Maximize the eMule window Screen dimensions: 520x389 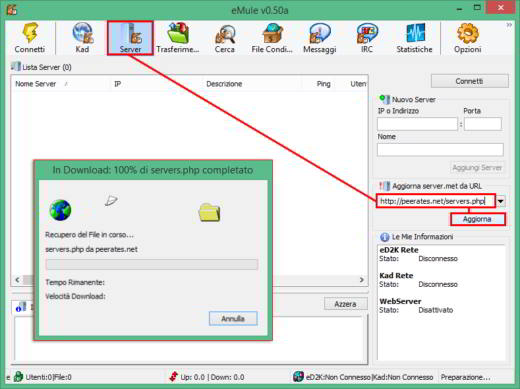477,8
